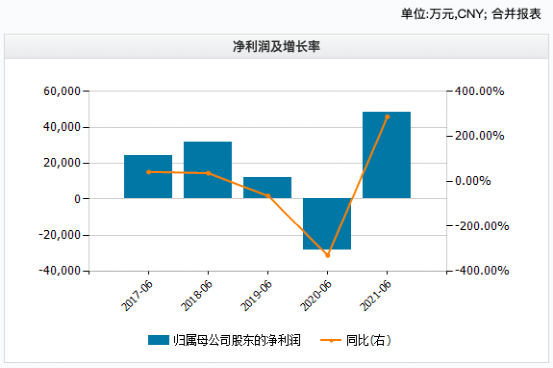Click the negative 2020-06 blue bar

click(x=327, y=224)
